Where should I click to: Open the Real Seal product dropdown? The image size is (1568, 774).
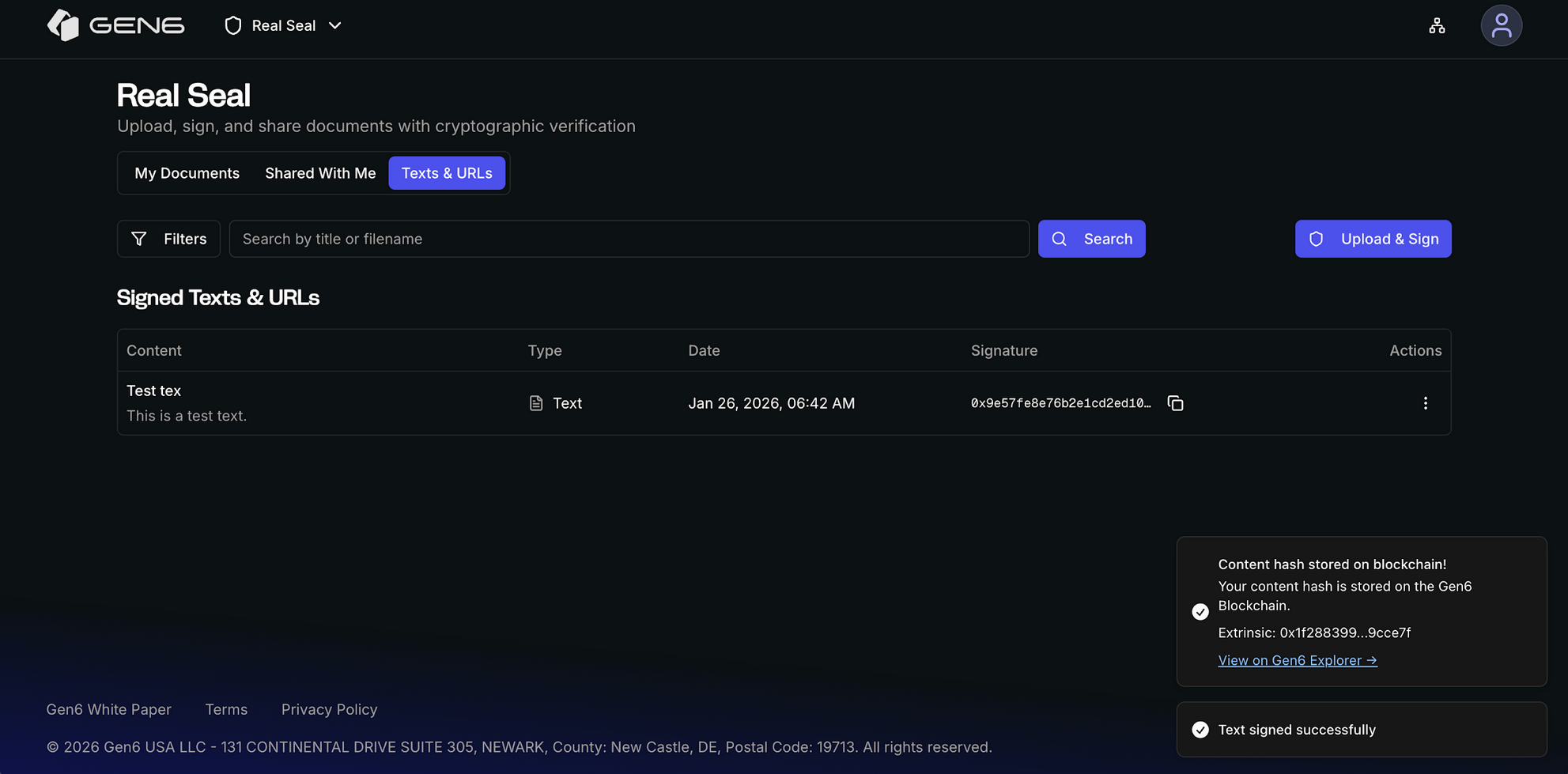click(x=283, y=25)
